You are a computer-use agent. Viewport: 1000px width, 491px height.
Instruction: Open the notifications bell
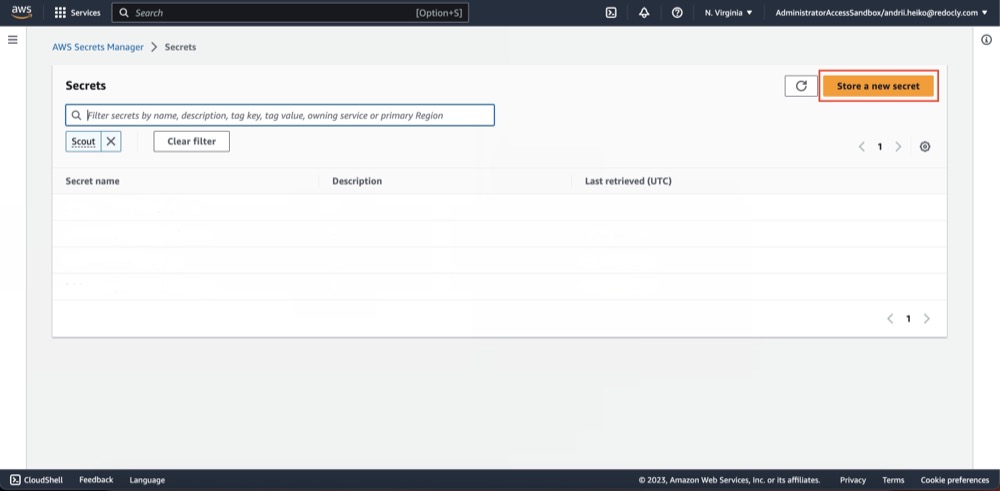point(644,13)
